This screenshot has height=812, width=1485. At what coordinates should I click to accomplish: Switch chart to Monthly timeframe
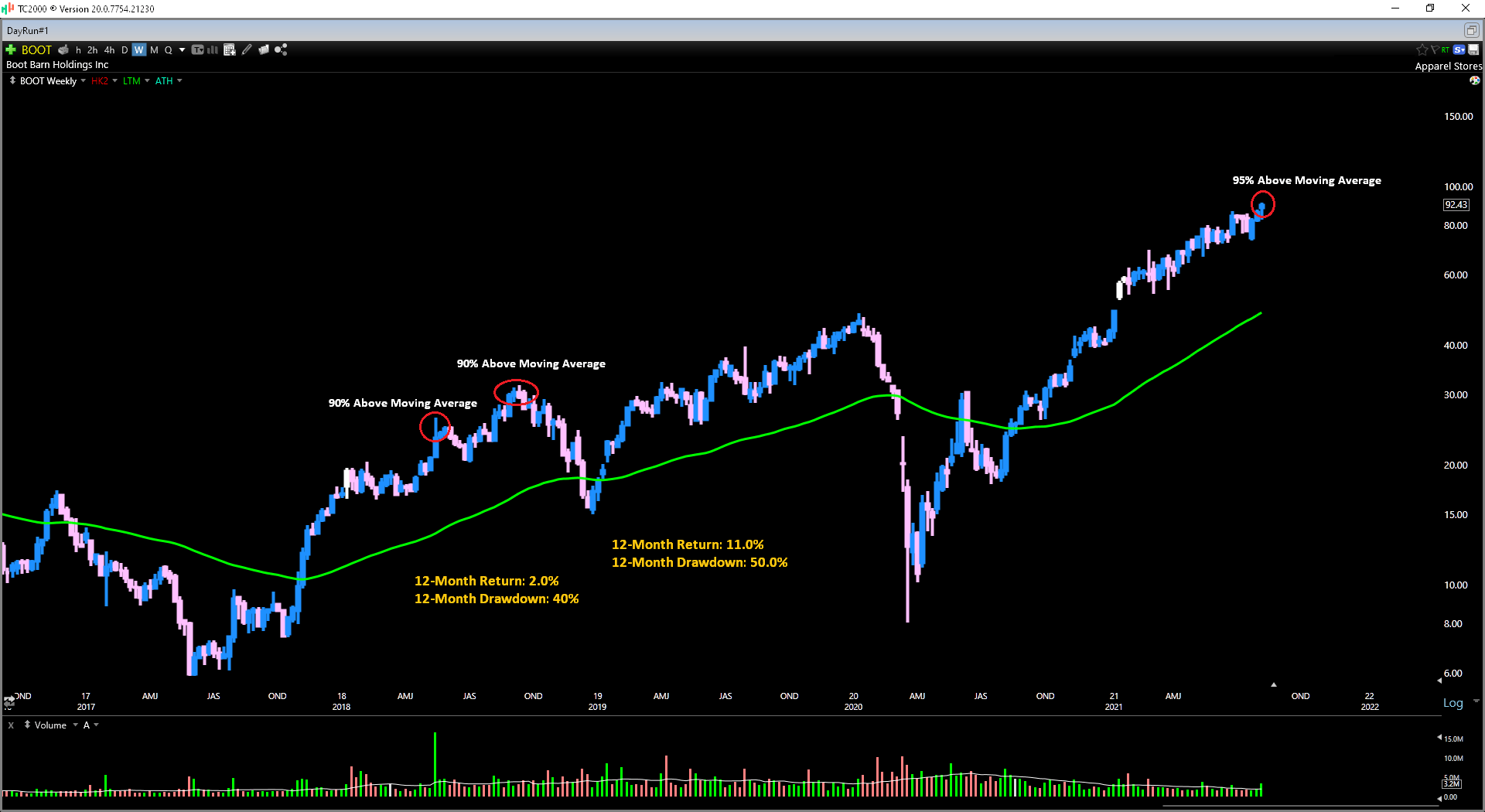point(154,49)
